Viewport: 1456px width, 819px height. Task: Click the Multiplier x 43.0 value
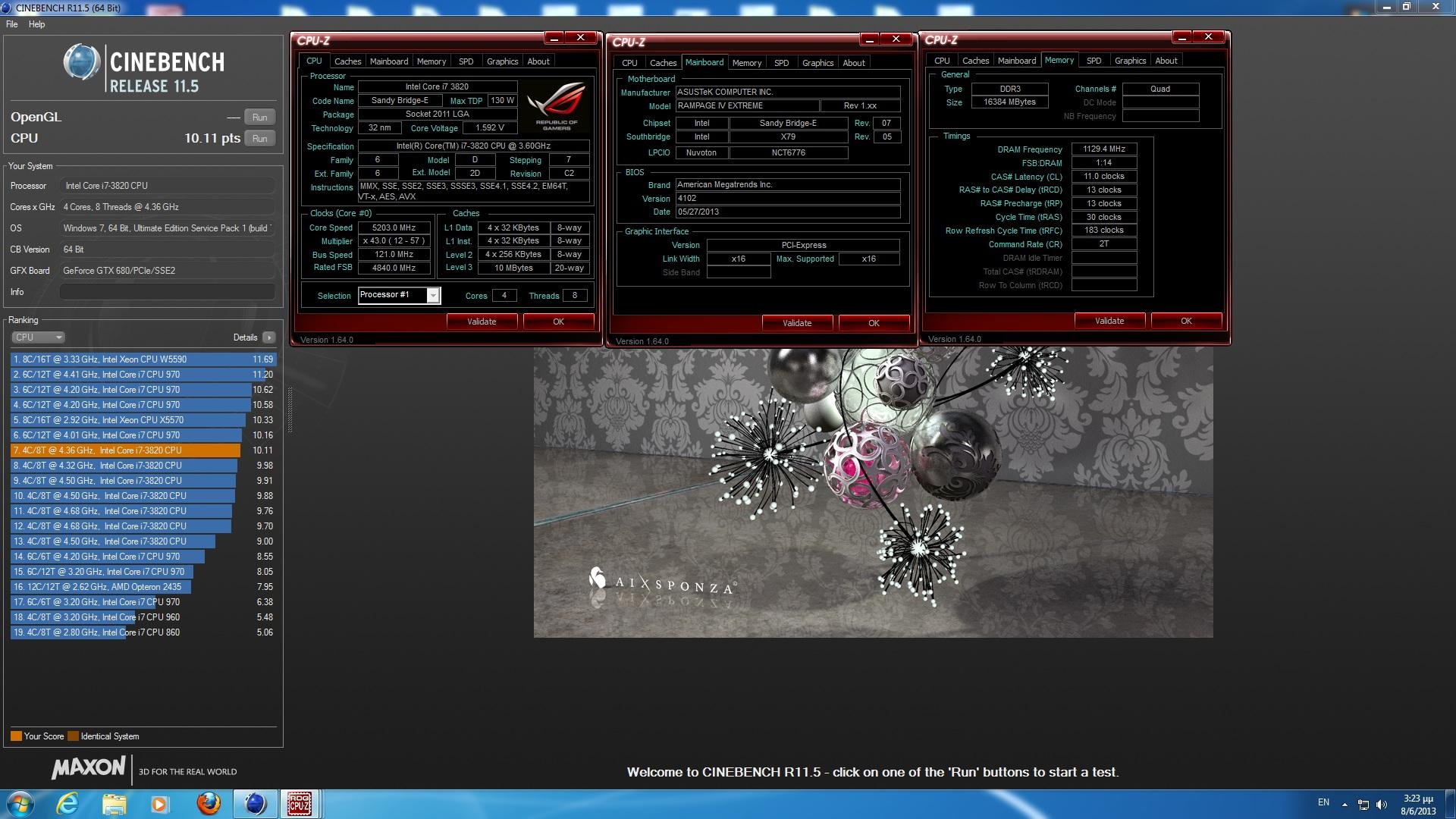394,241
